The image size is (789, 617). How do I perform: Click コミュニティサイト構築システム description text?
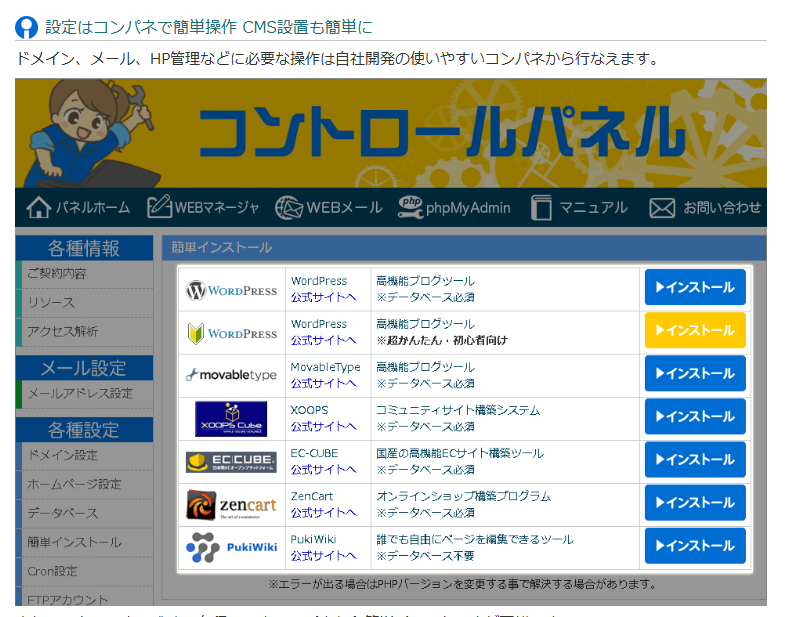pos(458,410)
